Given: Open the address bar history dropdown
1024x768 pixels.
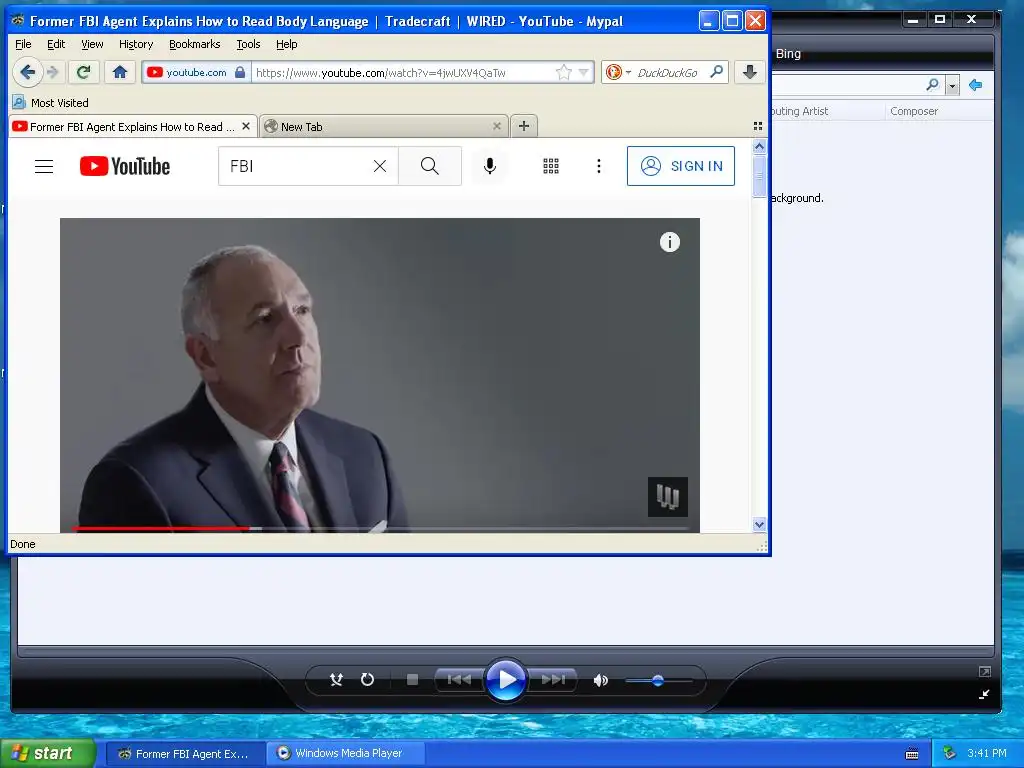Looking at the screenshot, I should click(584, 72).
